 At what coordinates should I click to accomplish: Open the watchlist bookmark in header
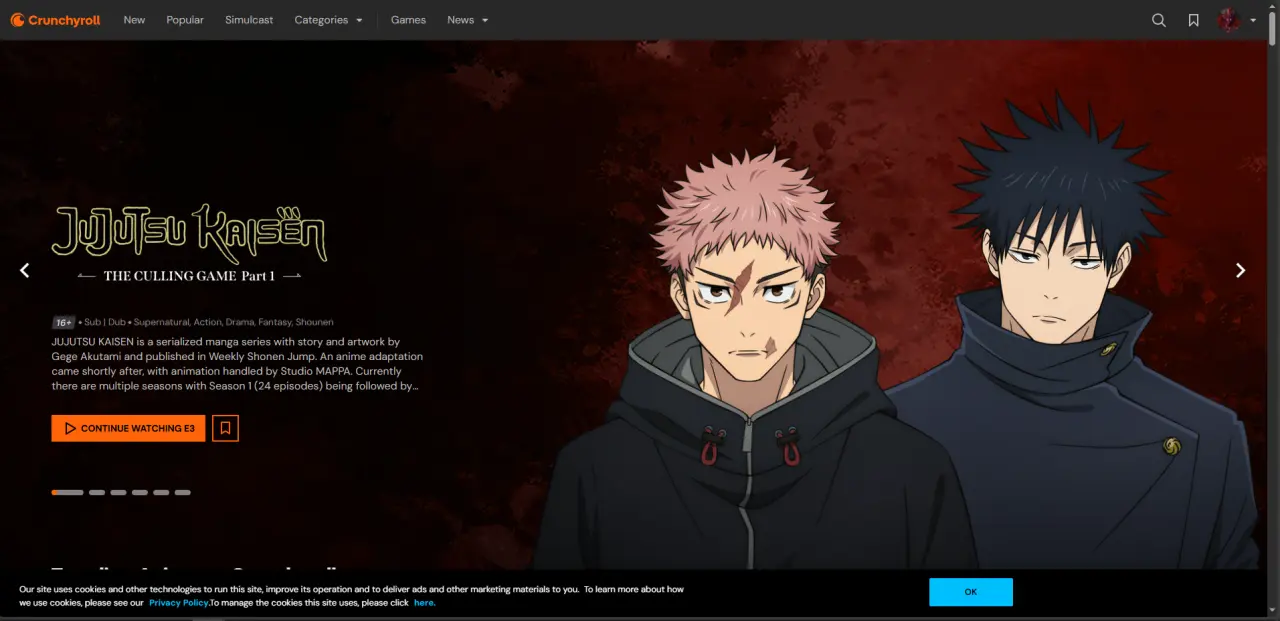(x=1193, y=20)
